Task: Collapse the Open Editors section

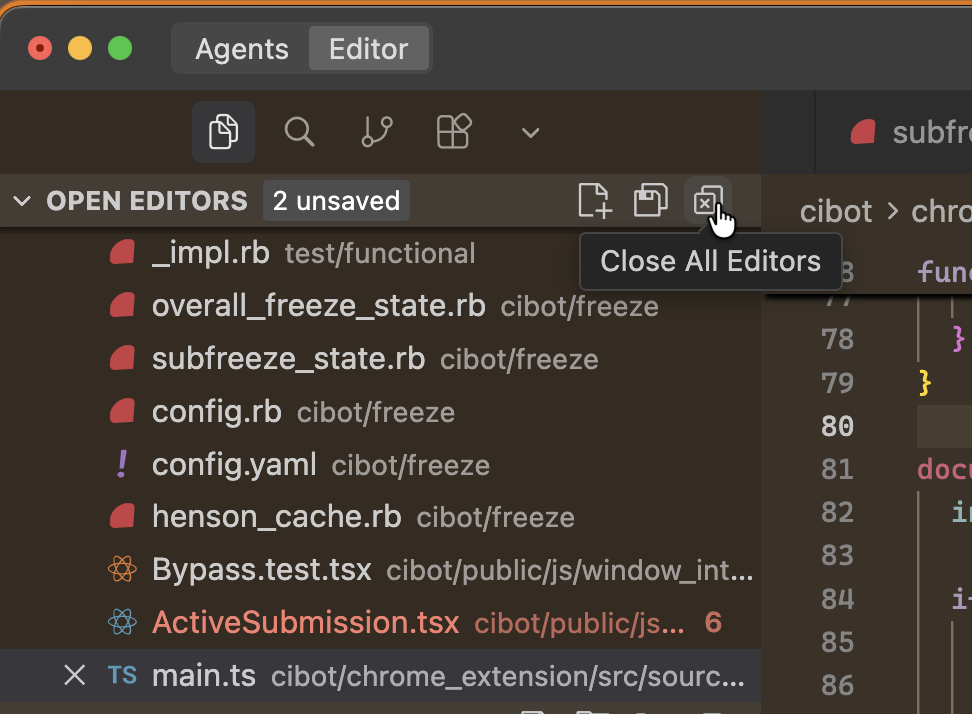Action: 22,201
